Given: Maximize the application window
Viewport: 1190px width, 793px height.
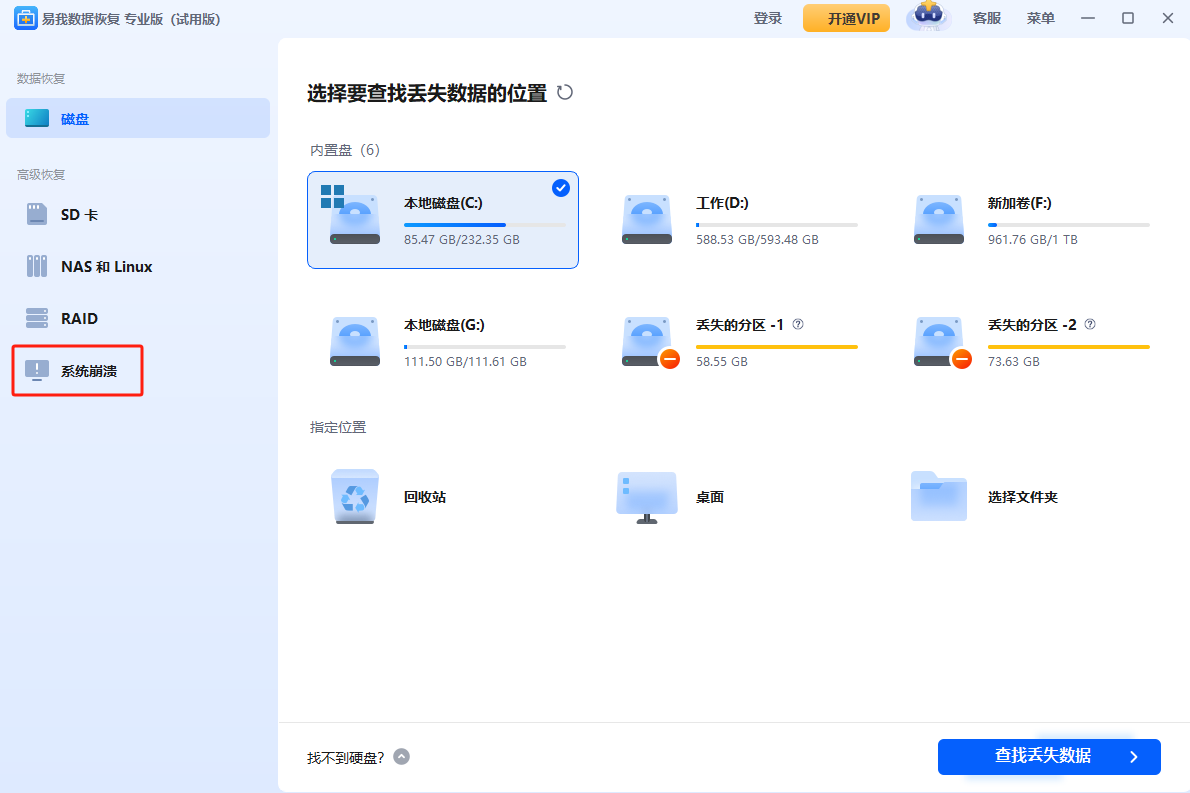Looking at the screenshot, I should [1128, 18].
